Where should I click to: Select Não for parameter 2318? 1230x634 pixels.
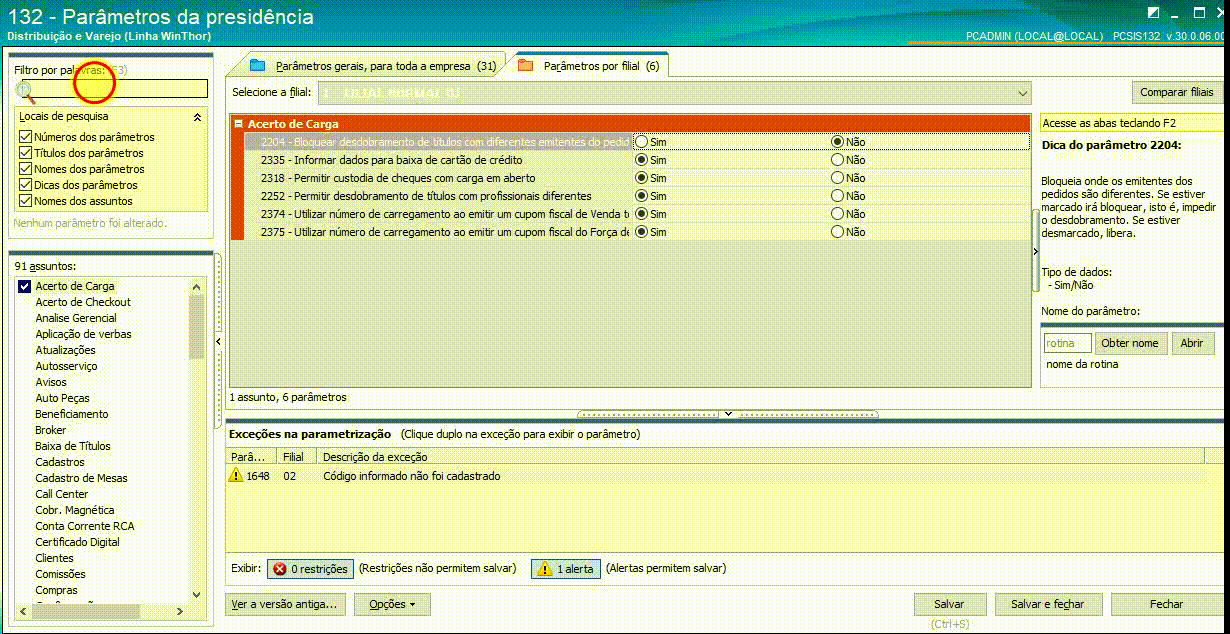tap(837, 178)
